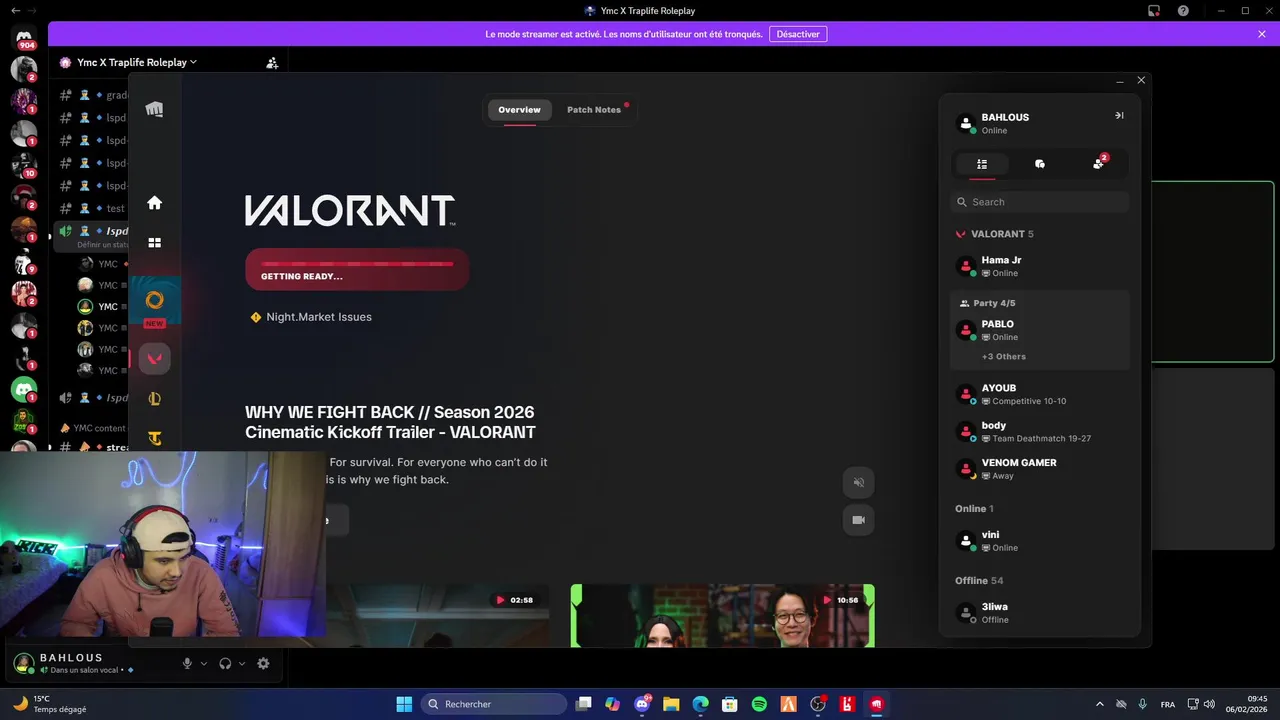Unmute the trailer background video sound
This screenshot has height=720, width=1280.
point(858,482)
